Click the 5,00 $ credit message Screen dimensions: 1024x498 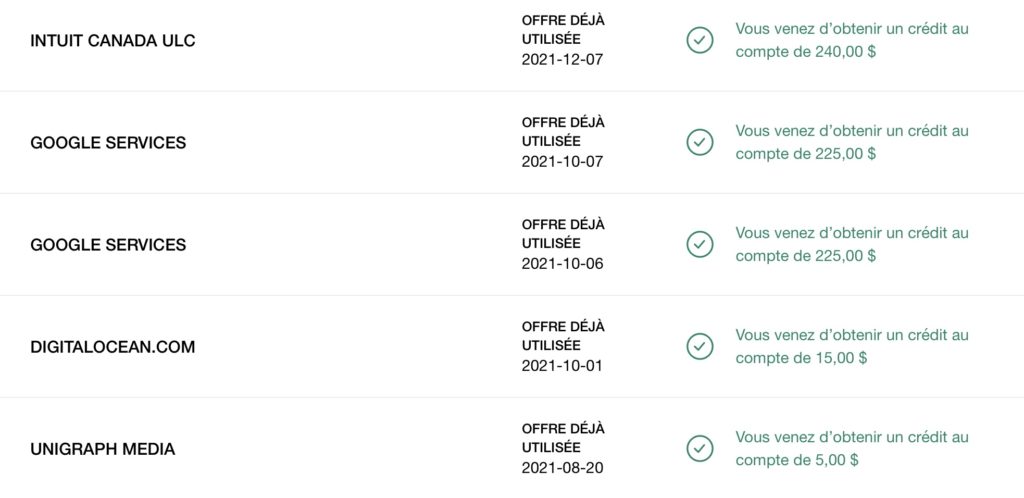pos(852,448)
